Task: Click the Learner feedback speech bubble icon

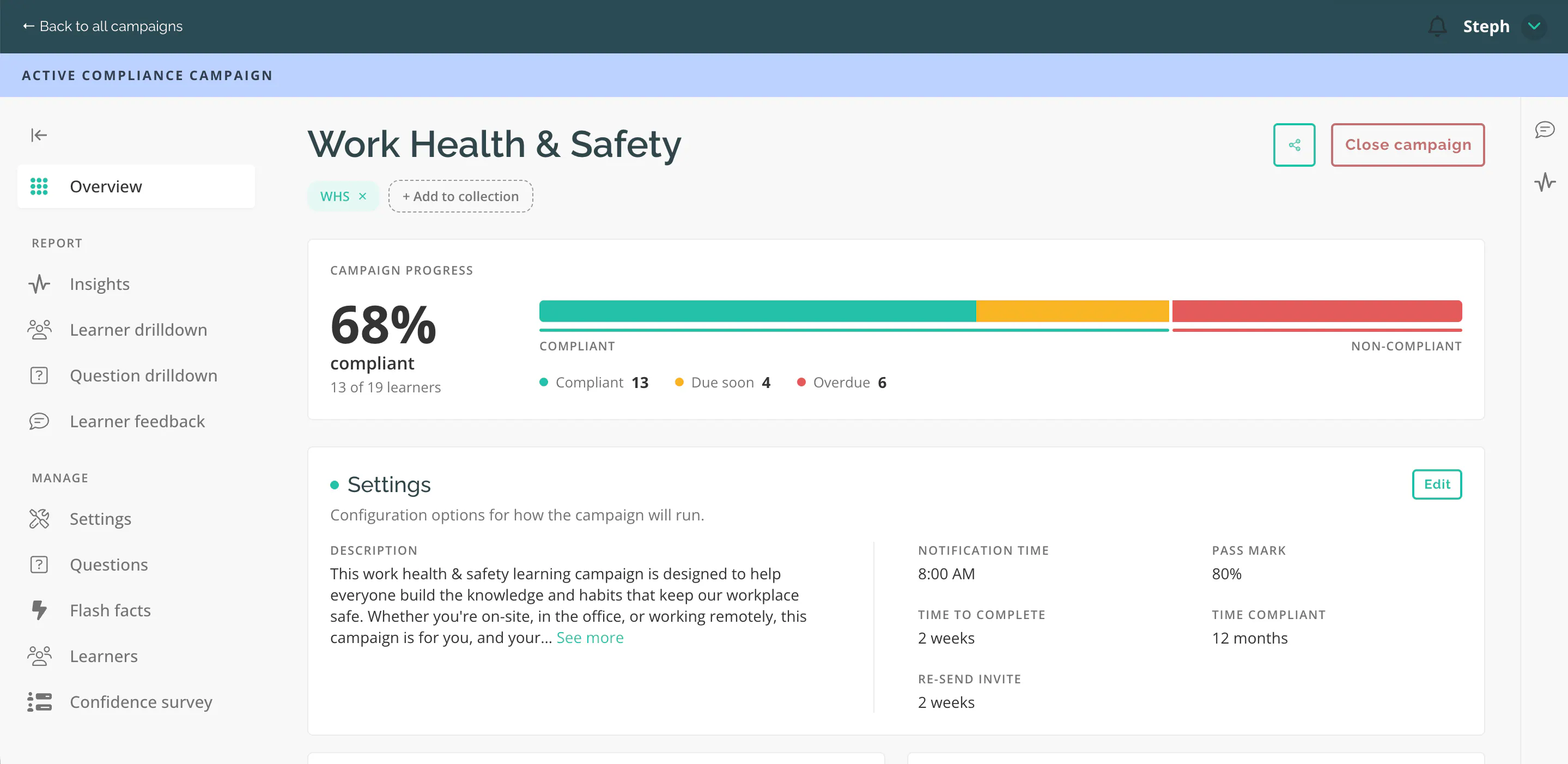Action: click(39, 421)
